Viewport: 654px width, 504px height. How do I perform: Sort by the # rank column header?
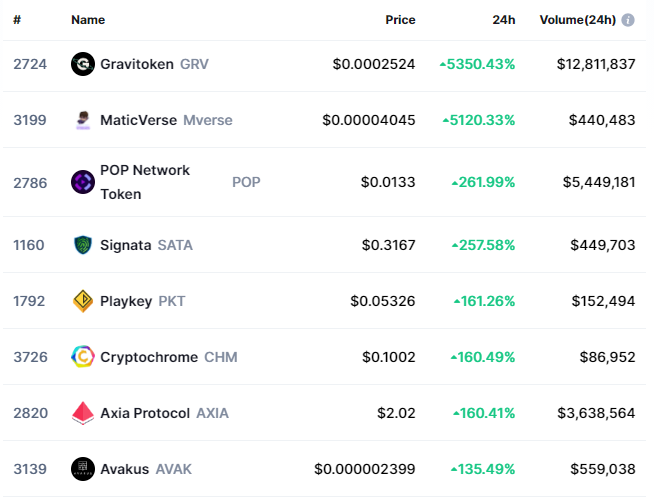pyautogui.click(x=17, y=20)
